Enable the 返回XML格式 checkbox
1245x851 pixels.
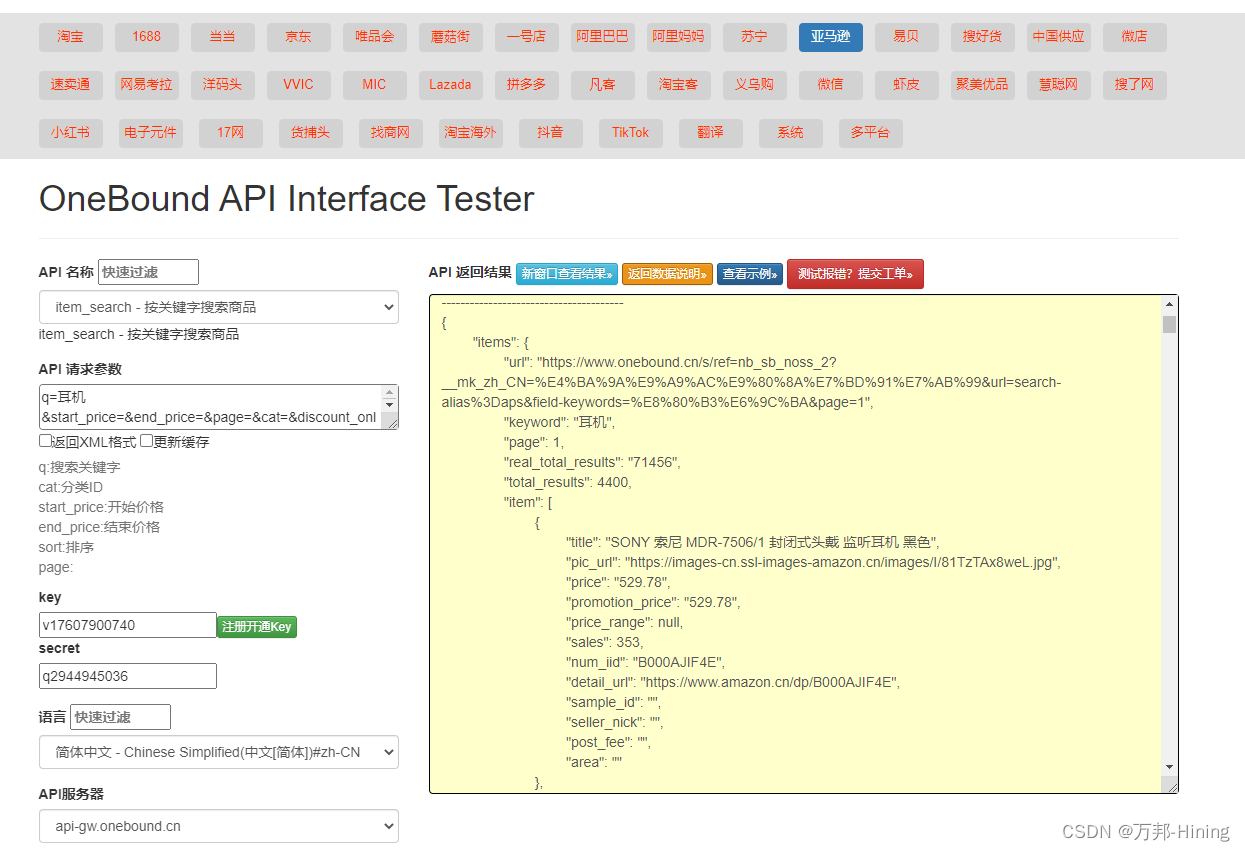tap(45, 441)
